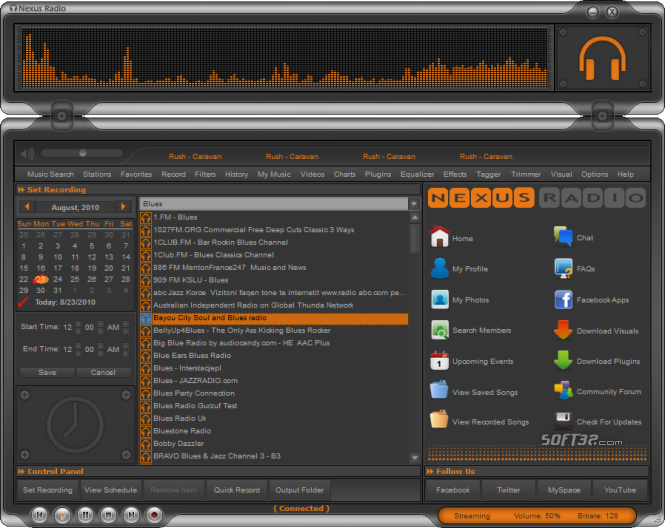The height and width of the screenshot is (528, 665).
Task: Select August 15 in the calendar
Action: click(24, 268)
